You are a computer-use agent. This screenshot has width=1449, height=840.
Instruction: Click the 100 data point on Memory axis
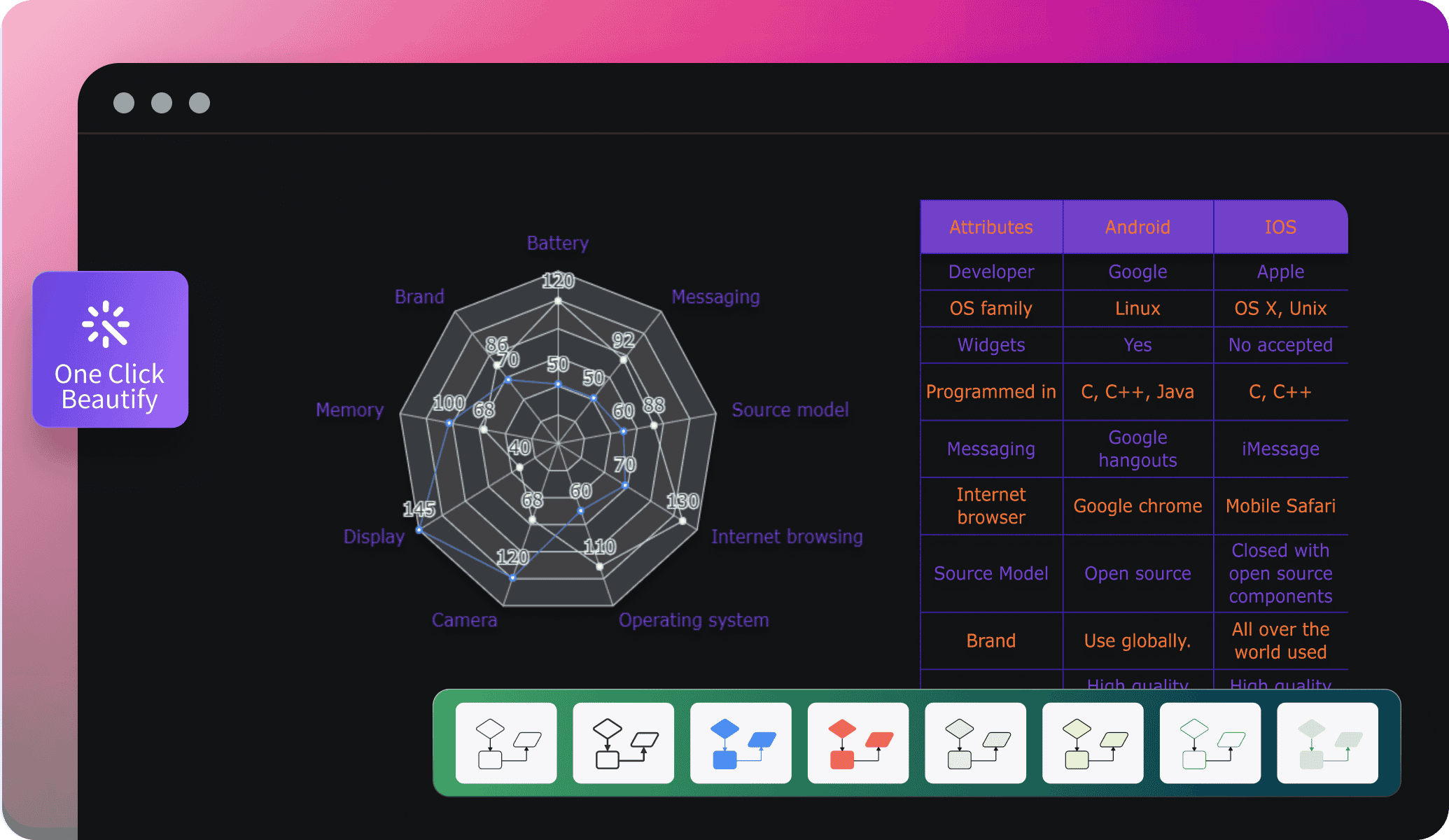click(x=449, y=423)
